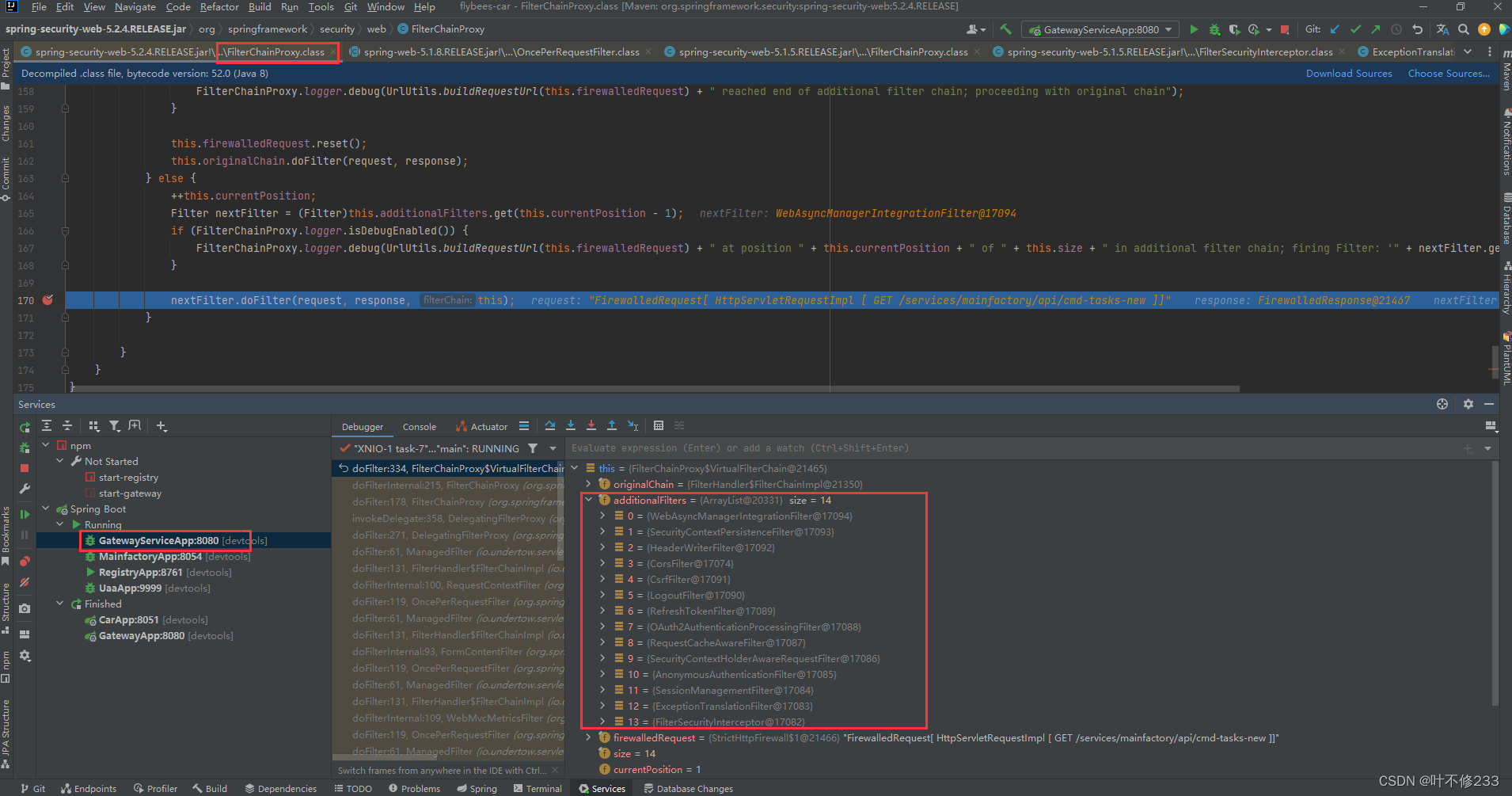The width and height of the screenshot is (1512, 796).
Task: Collapse the Finished services group
Action: pyautogui.click(x=59, y=604)
